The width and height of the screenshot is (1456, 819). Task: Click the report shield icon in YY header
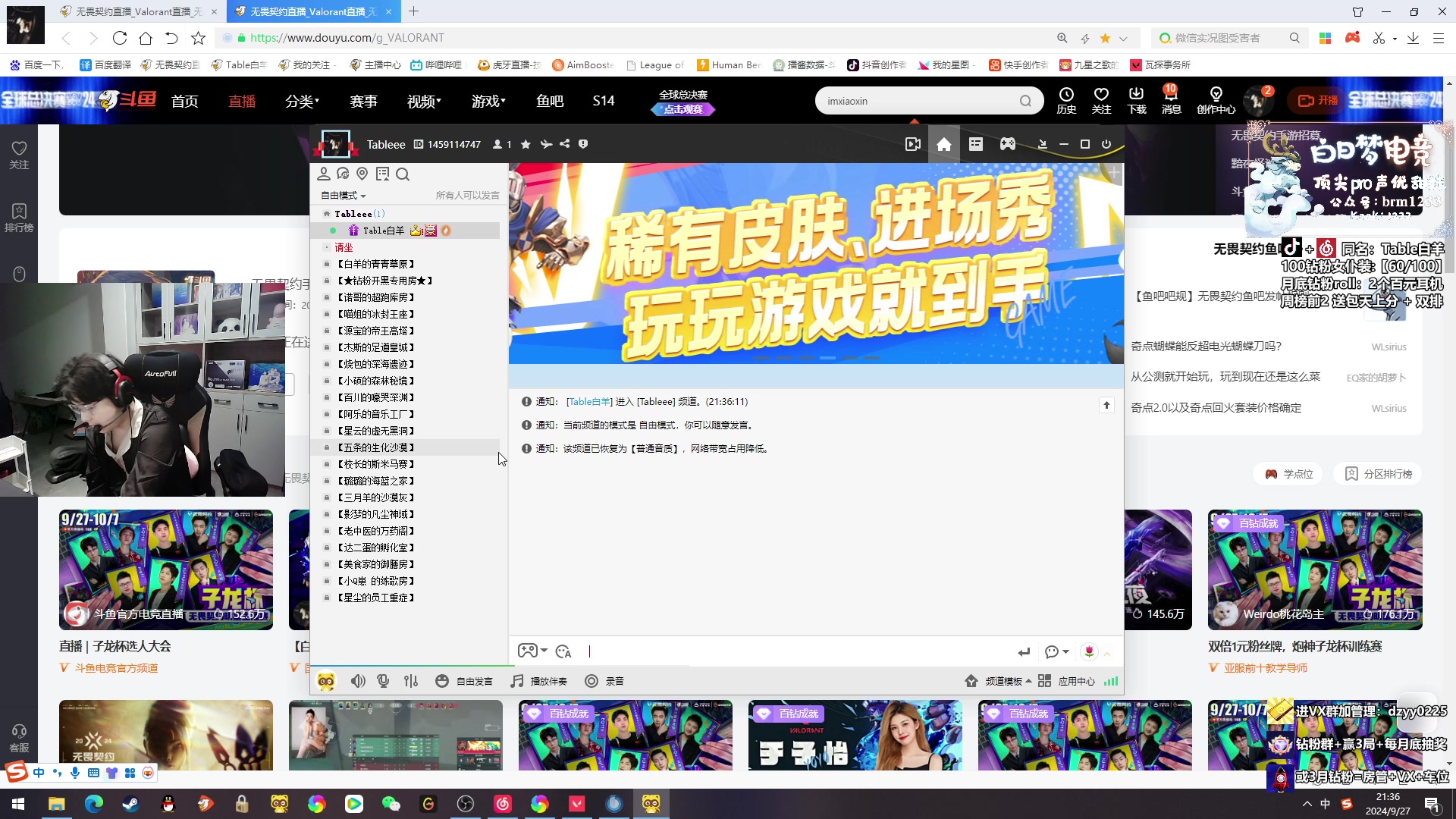pos(583,144)
